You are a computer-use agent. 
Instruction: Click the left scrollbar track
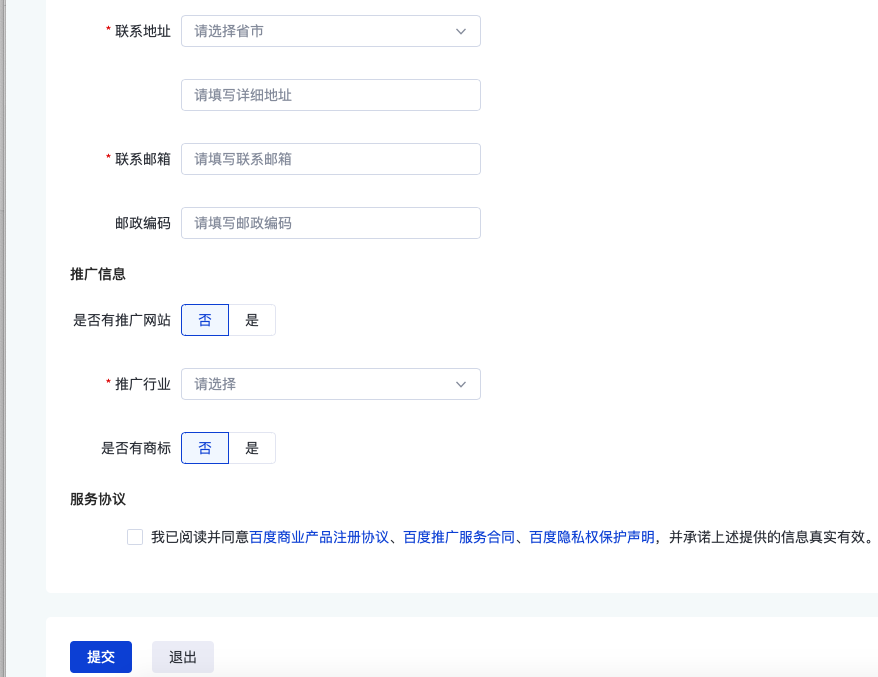6,340
